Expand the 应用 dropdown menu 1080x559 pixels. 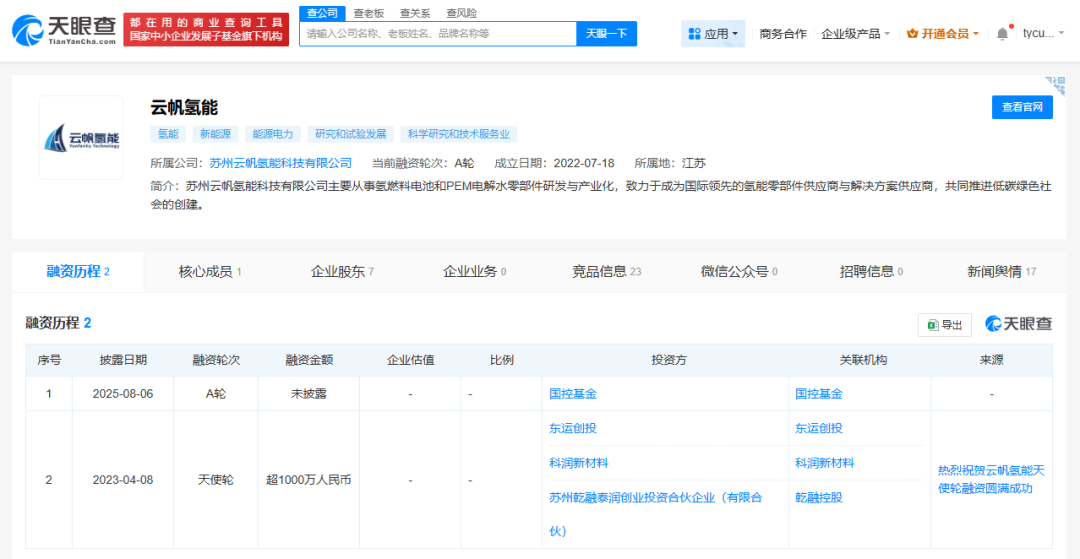(713, 33)
